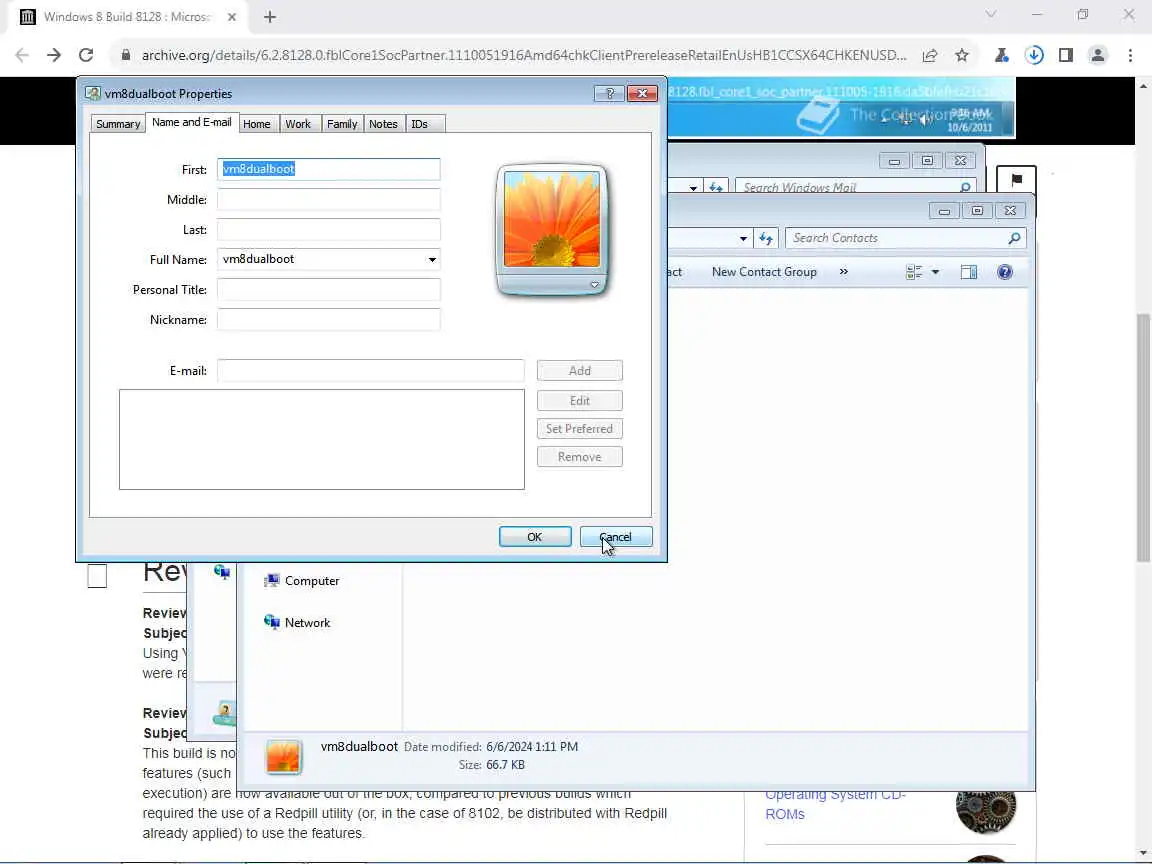Click the lock site info icon

[x=126, y=55]
